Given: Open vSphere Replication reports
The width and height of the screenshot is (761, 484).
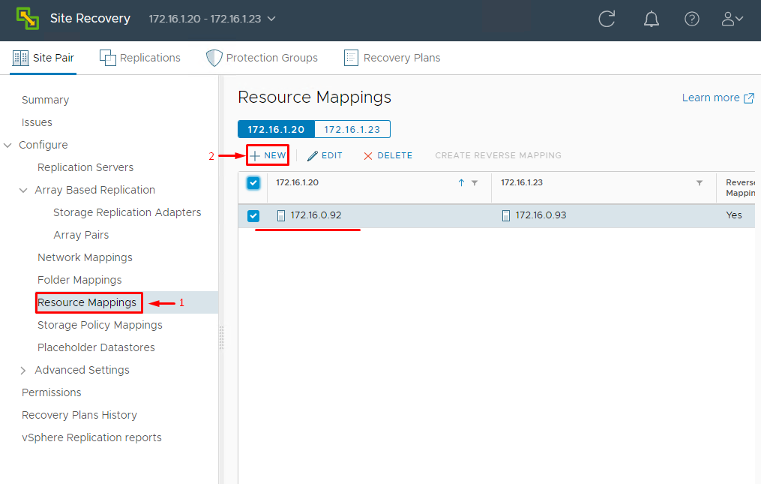Looking at the screenshot, I should [x=92, y=437].
